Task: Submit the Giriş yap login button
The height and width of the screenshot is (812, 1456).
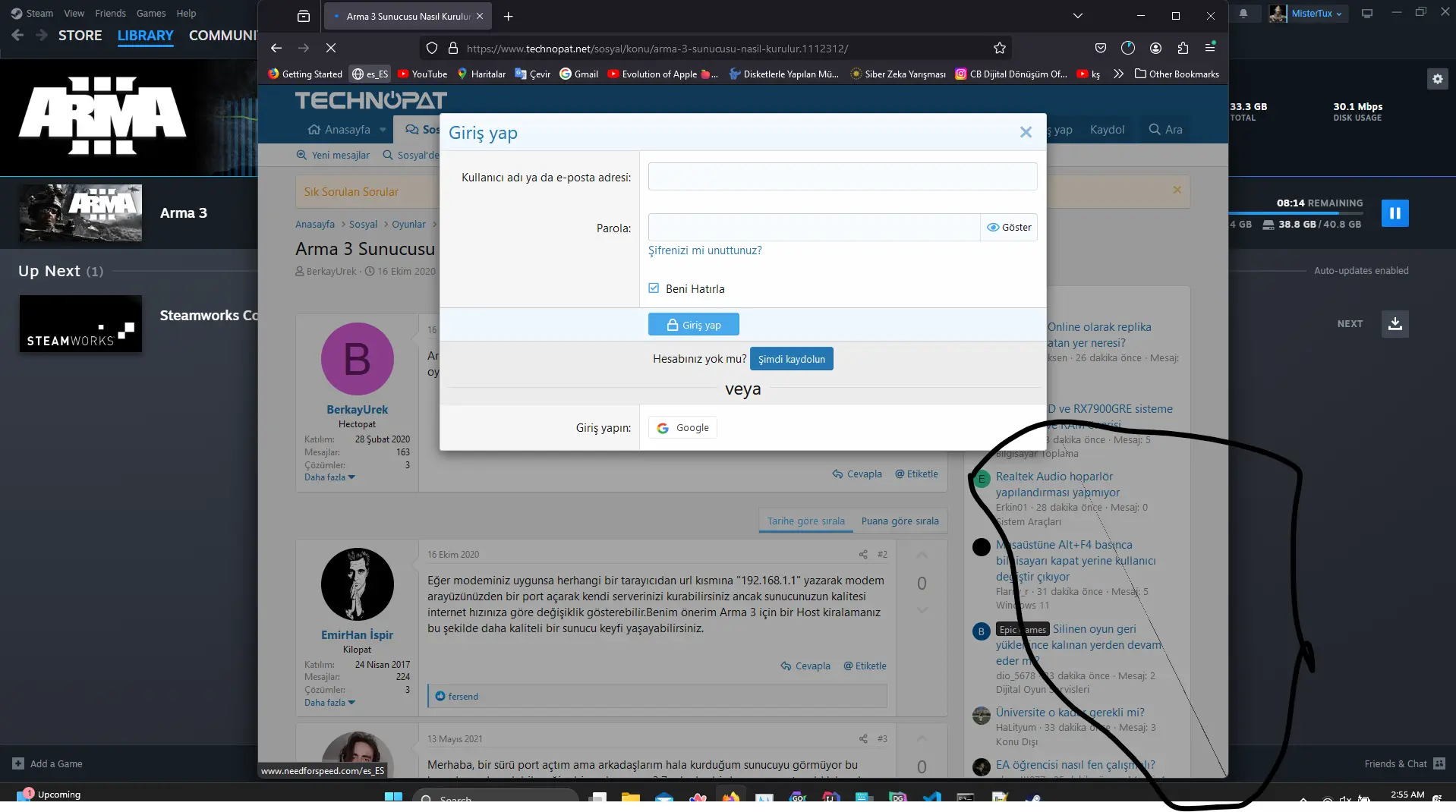Action: point(693,325)
